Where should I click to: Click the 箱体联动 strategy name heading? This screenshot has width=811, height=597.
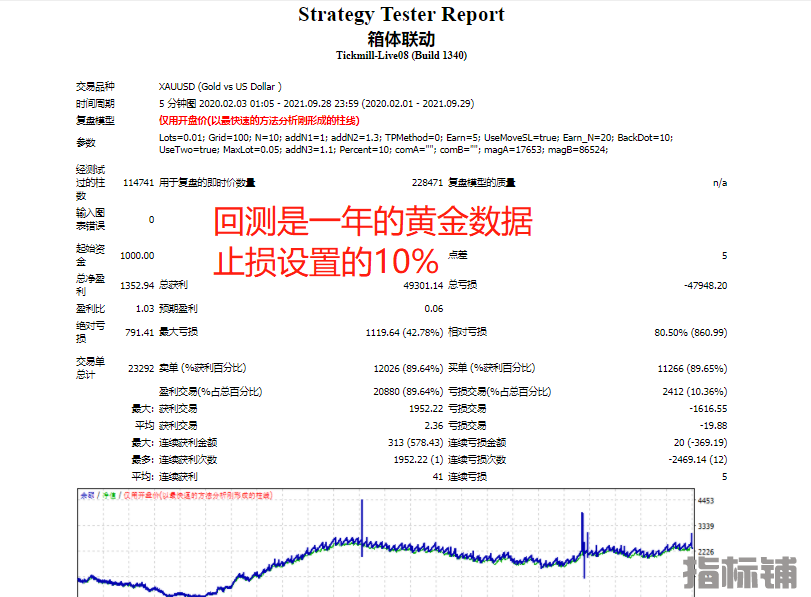[401, 39]
